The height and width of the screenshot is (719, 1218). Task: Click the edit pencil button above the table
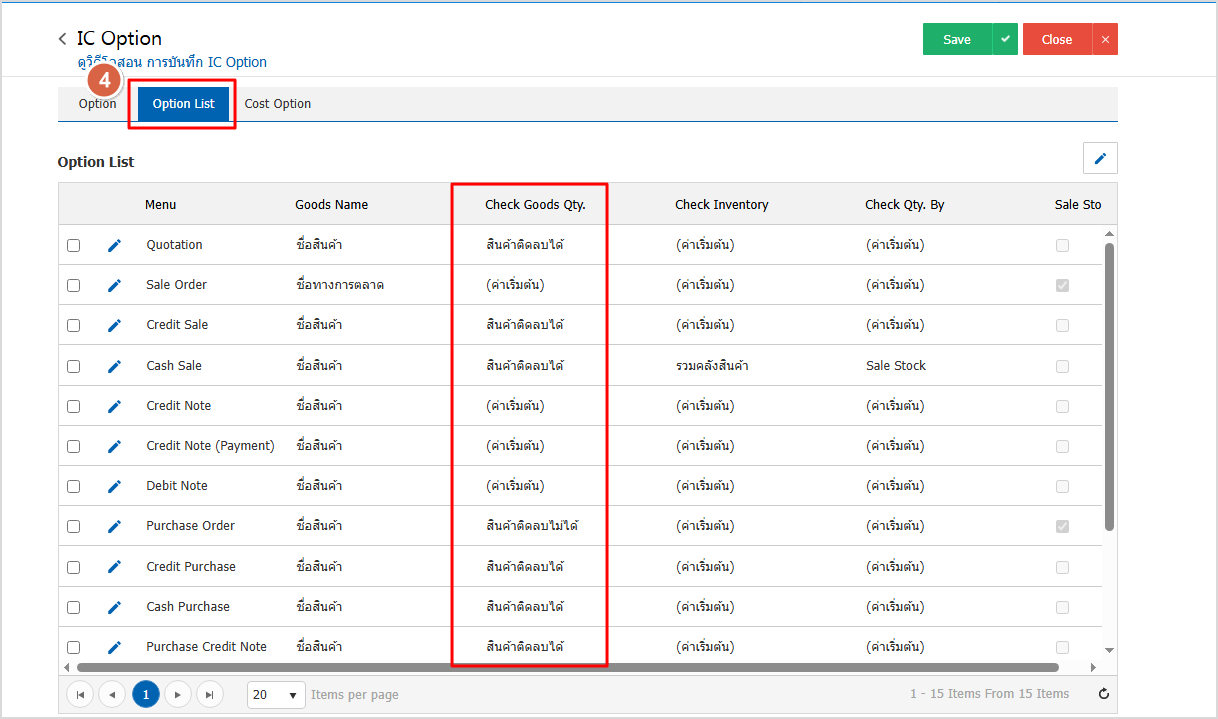coord(1100,158)
